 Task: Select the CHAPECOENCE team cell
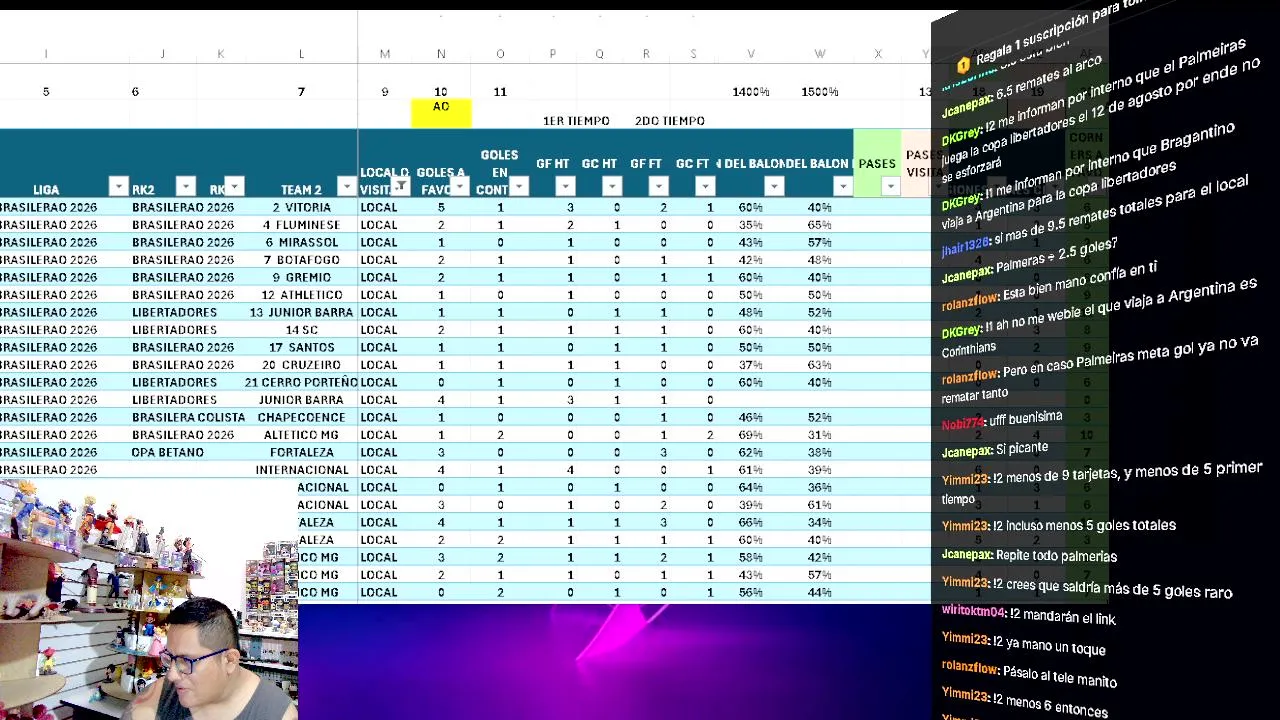(x=301, y=417)
